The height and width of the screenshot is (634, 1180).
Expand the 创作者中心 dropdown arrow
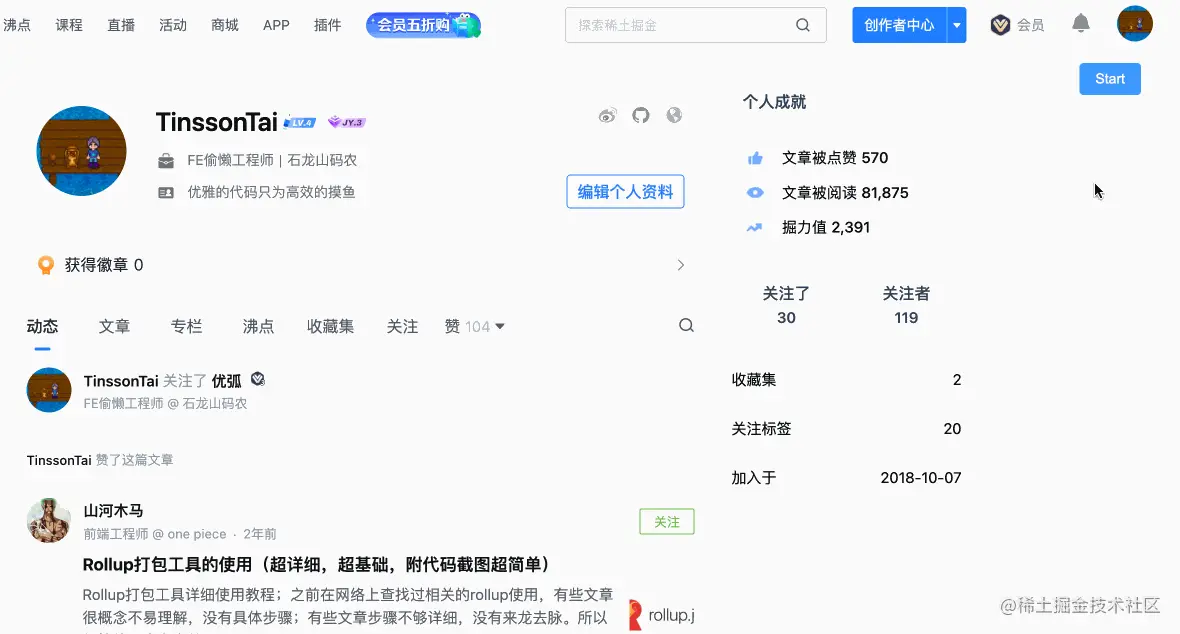(956, 25)
